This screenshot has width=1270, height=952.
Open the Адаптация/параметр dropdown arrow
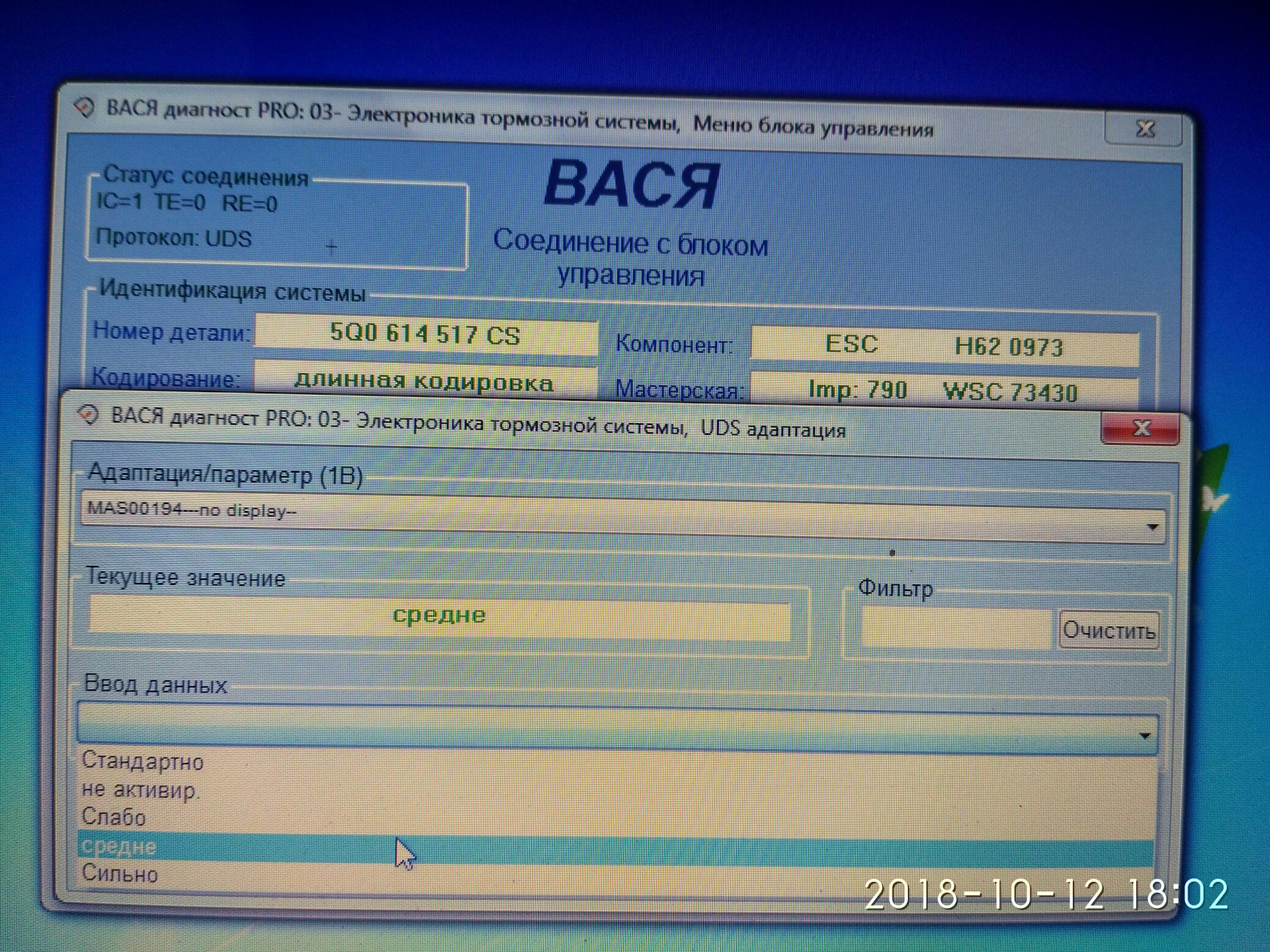coord(1153,527)
